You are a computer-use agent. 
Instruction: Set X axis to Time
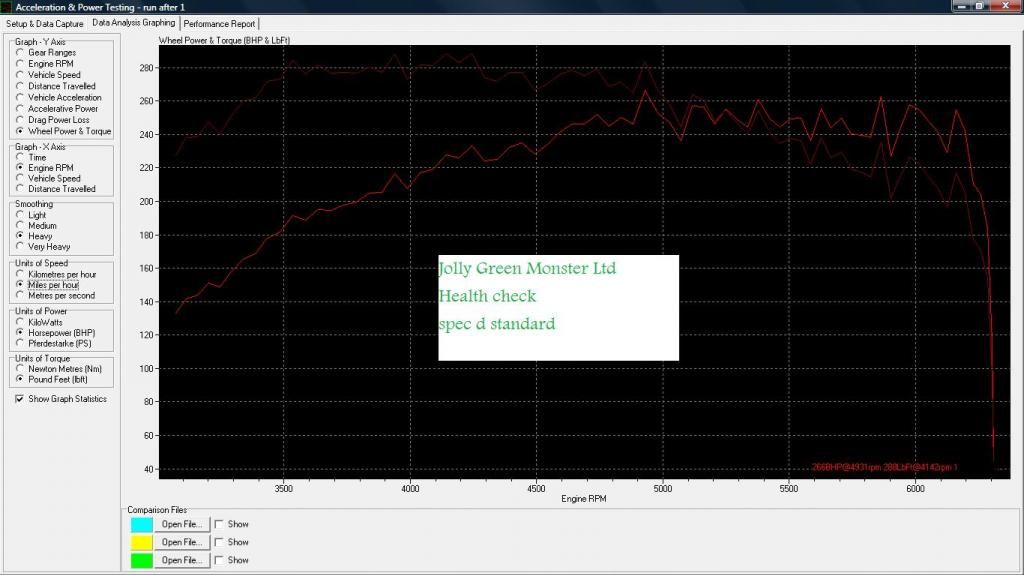[x=20, y=158]
